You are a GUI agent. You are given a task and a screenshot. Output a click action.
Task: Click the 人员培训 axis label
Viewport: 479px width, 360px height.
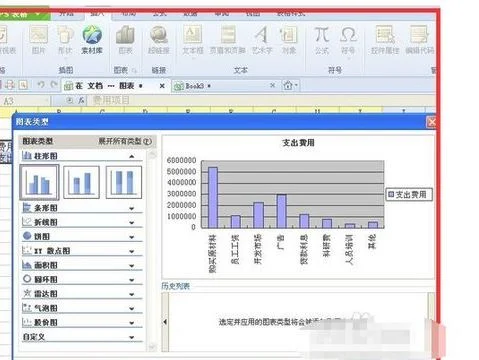click(x=349, y=250)
